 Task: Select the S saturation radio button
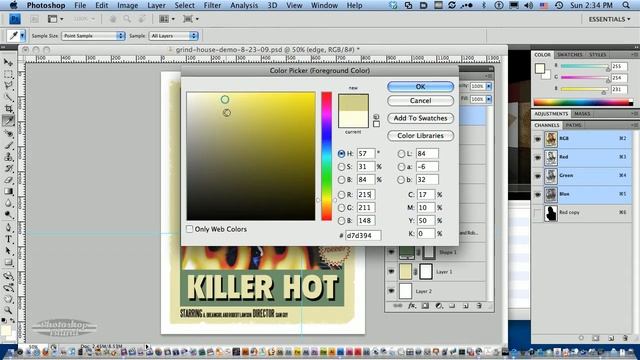342,167
